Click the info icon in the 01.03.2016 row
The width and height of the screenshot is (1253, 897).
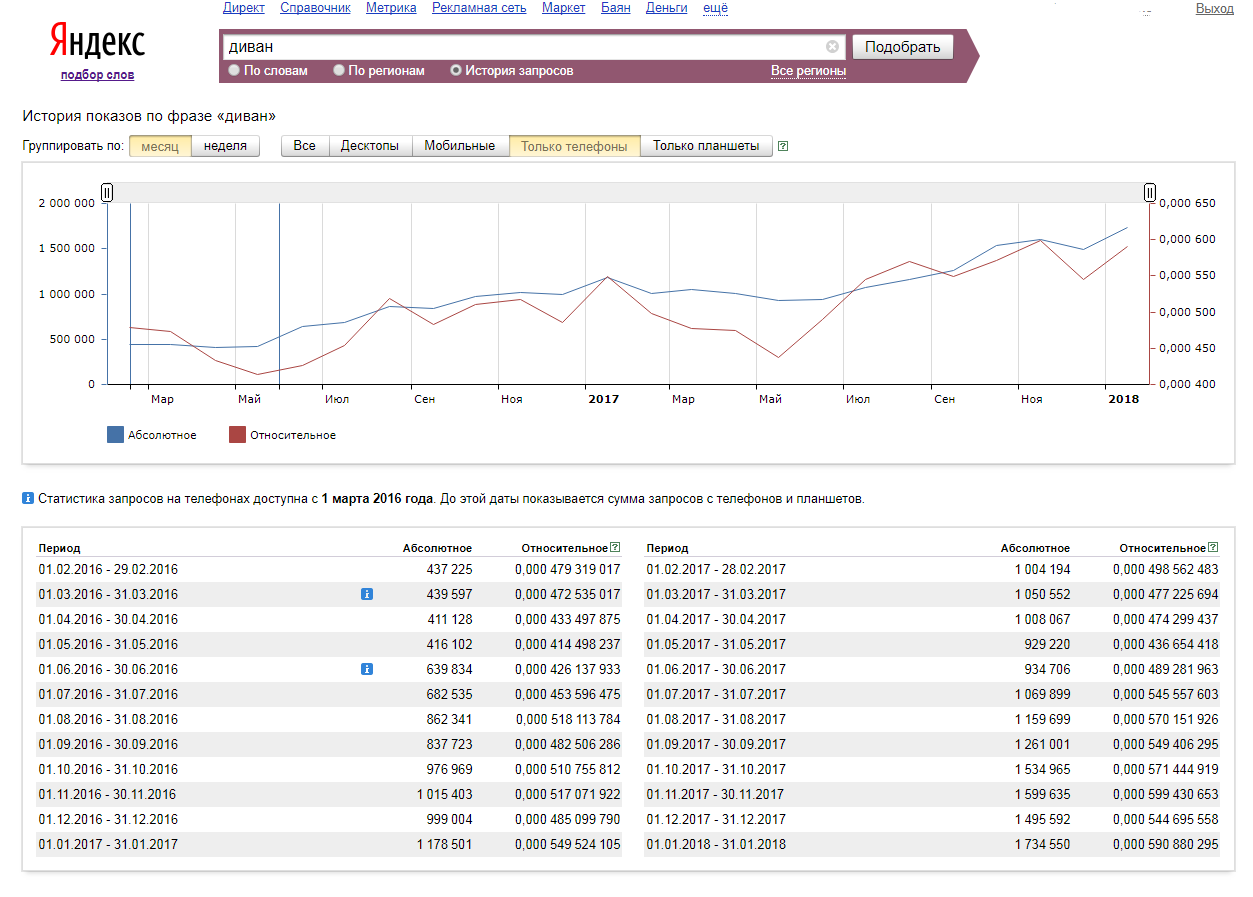click(366, 594)
